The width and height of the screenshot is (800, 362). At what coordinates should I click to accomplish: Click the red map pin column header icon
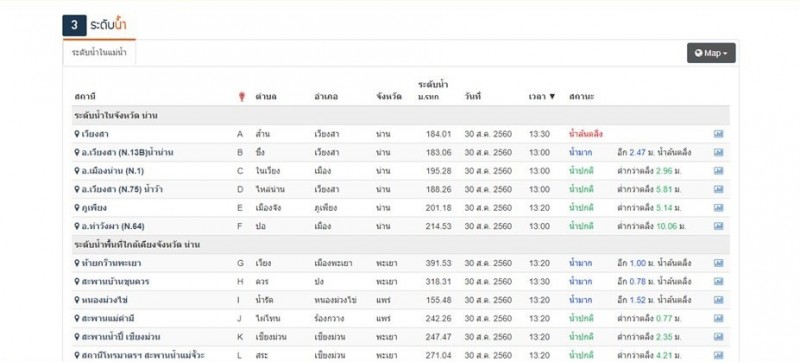tap(242, 96)
